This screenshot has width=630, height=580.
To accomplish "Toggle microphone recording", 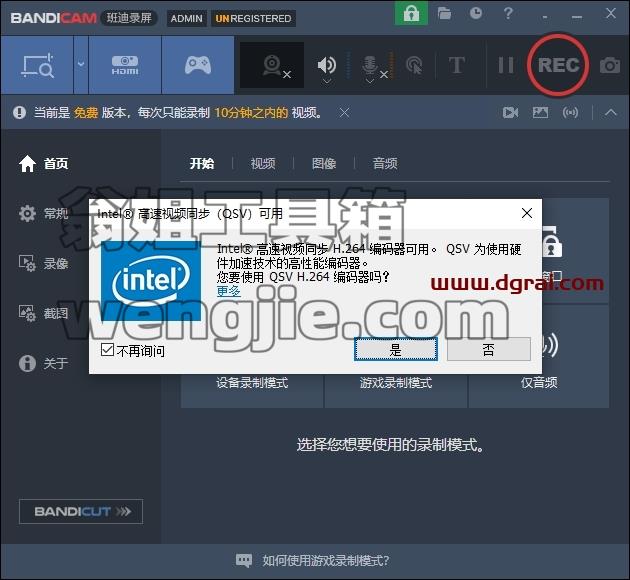I will coord(370,65).
